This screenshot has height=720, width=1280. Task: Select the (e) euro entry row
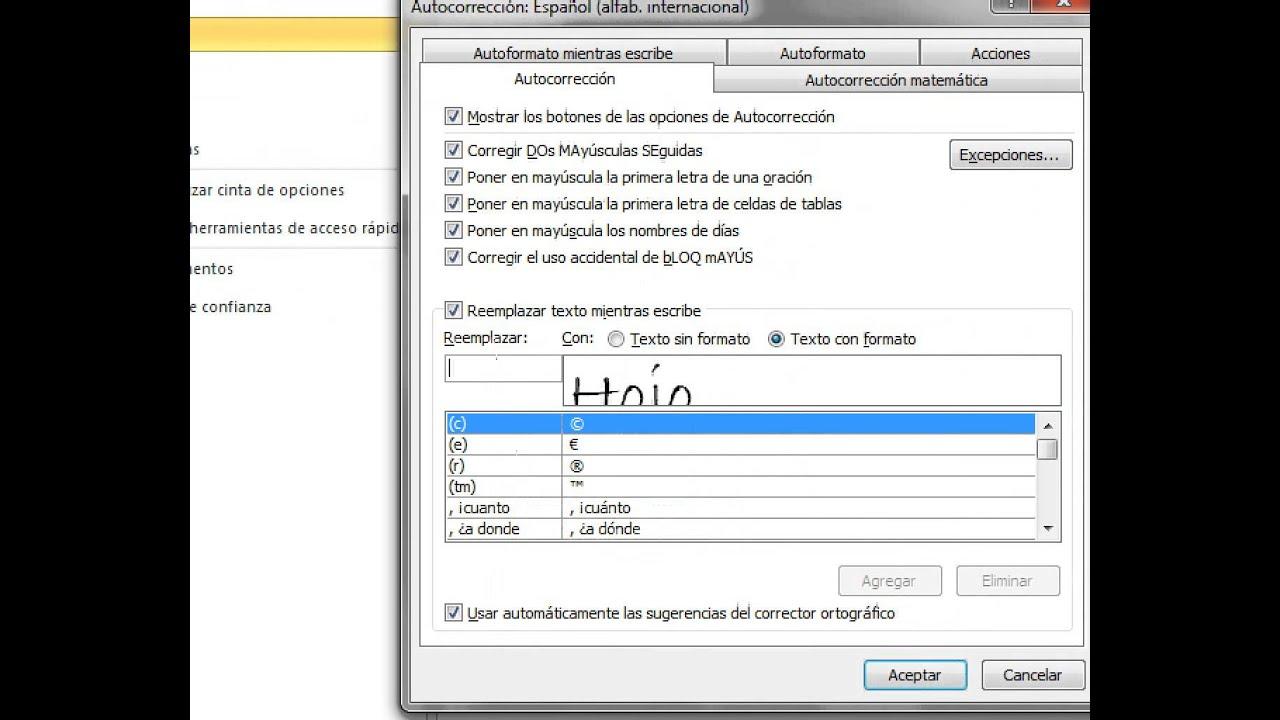click(740, 445)
